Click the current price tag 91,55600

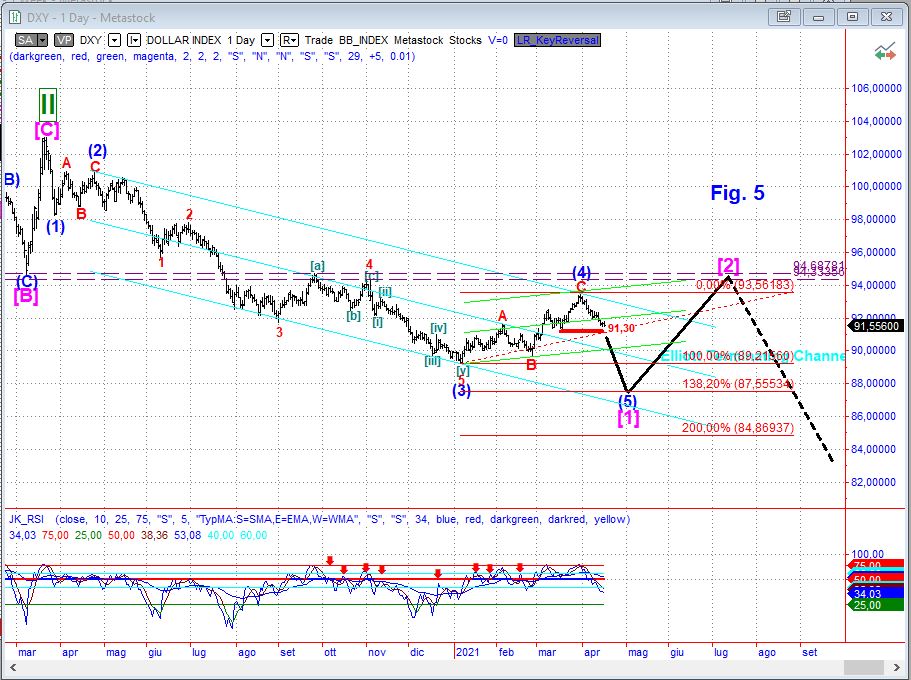[877, 326]
